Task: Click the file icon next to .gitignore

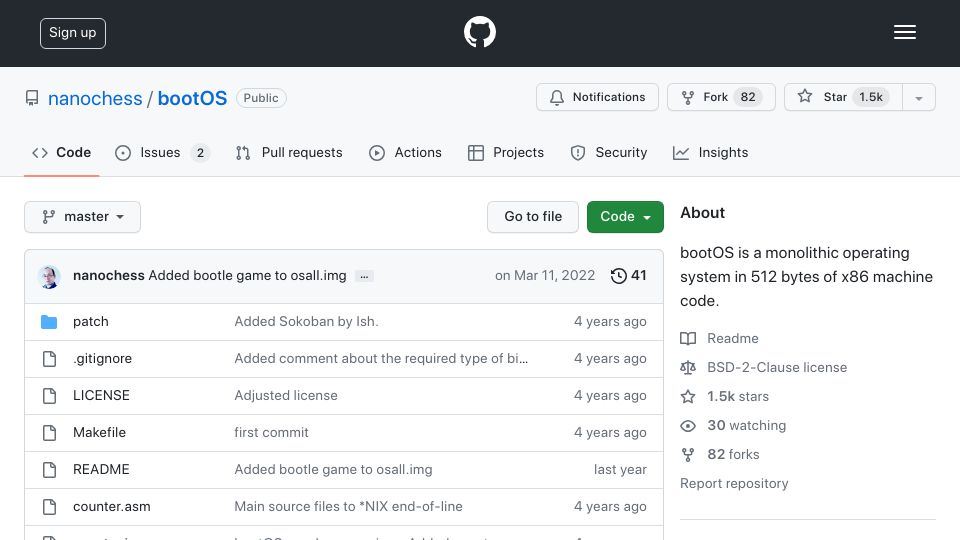Action: [x=50, y=359]
